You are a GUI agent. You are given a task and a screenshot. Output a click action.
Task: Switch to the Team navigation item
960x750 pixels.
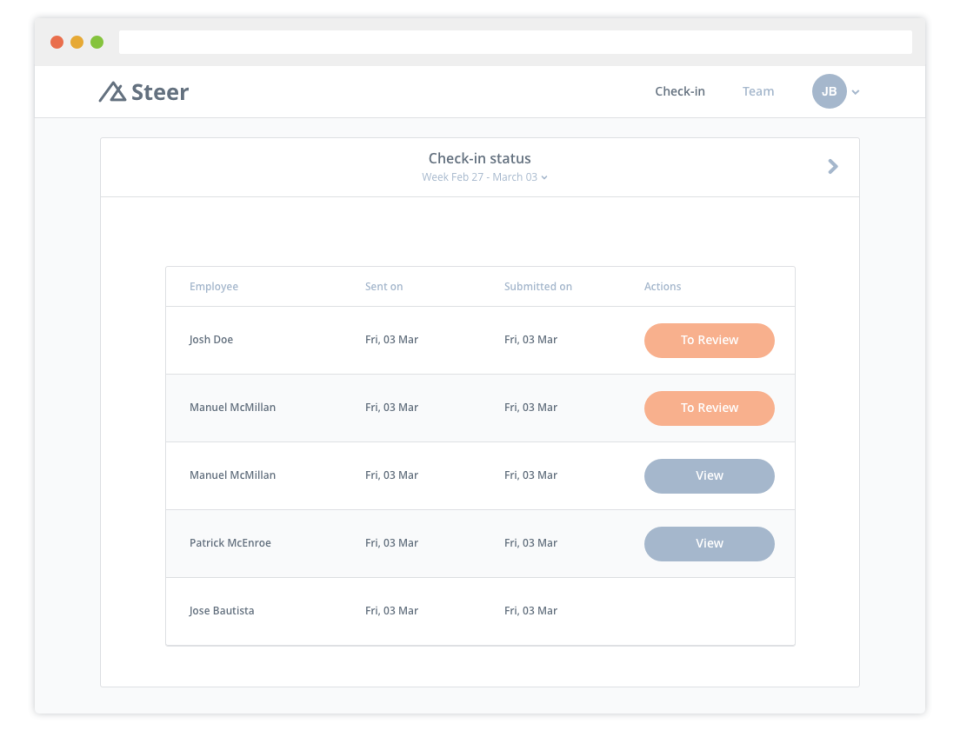[758, 91]
